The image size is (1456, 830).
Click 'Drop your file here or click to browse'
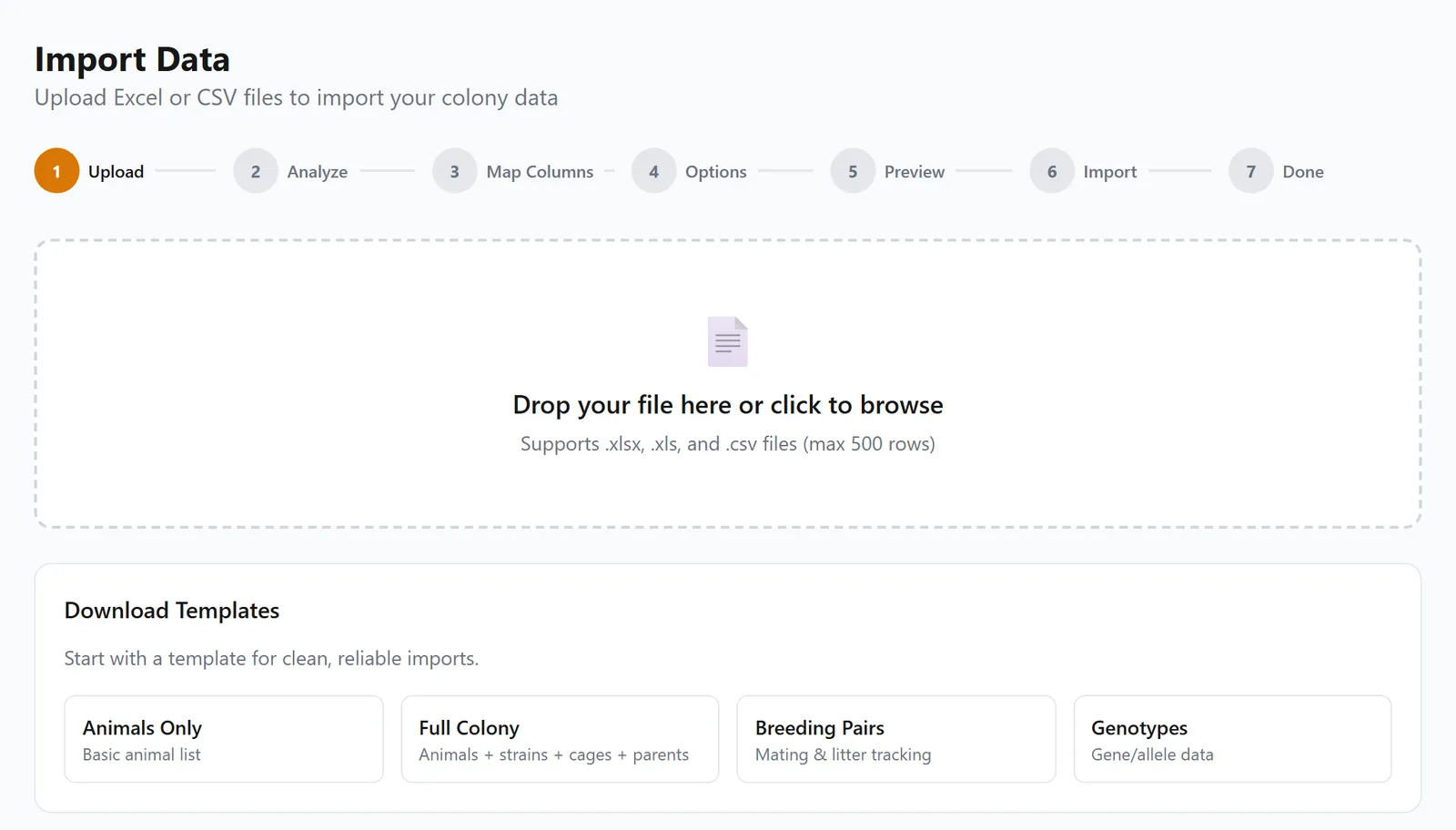(x=728, y=405)
